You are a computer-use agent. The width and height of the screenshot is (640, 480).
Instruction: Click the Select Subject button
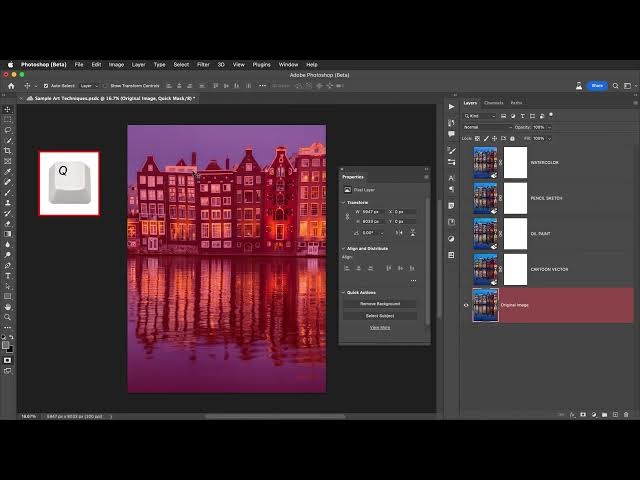coord(380,315)
